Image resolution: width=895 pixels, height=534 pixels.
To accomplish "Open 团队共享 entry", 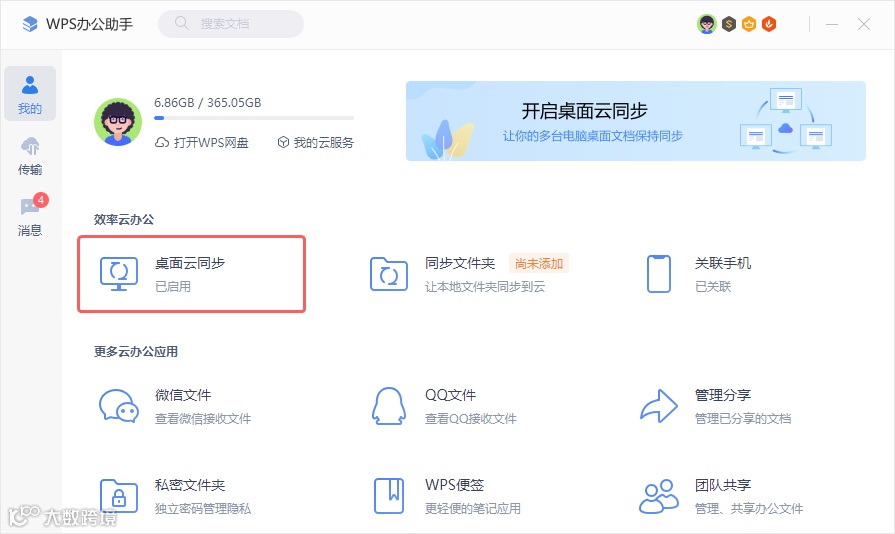I will click(722, 496).
